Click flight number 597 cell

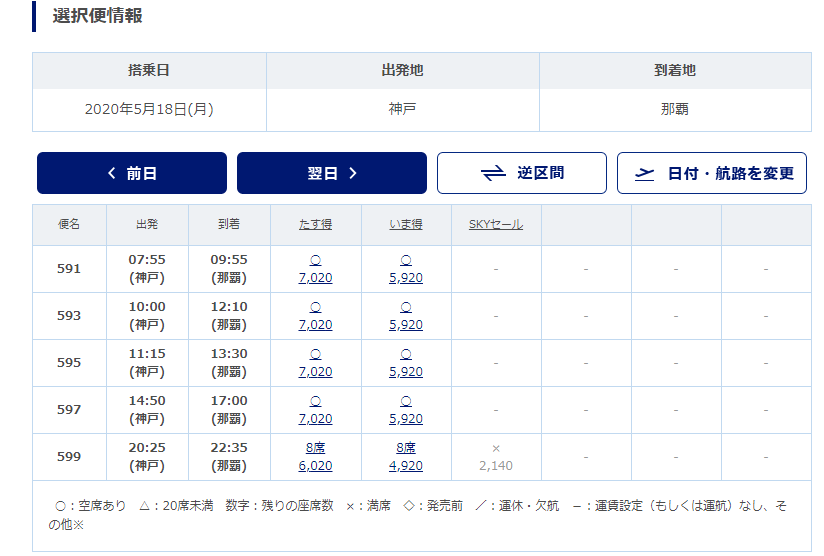[x=69, y=410]
